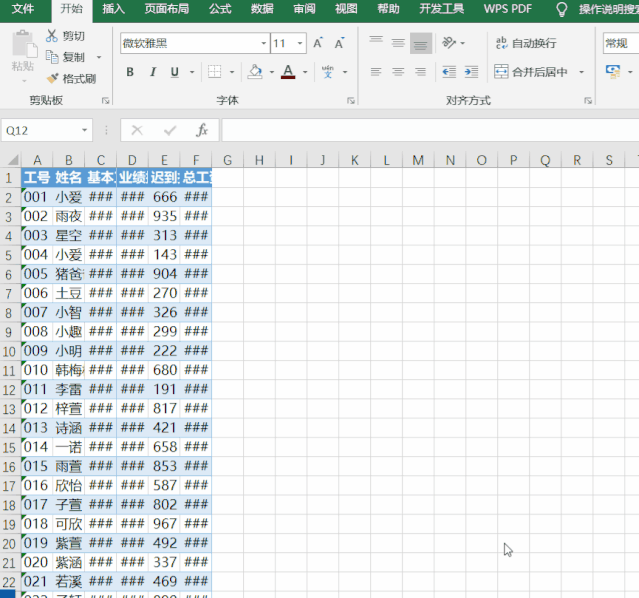639x598 pixels.
Task: Decrease the indent
Action: pyautogui.click(x=449, y=72)
